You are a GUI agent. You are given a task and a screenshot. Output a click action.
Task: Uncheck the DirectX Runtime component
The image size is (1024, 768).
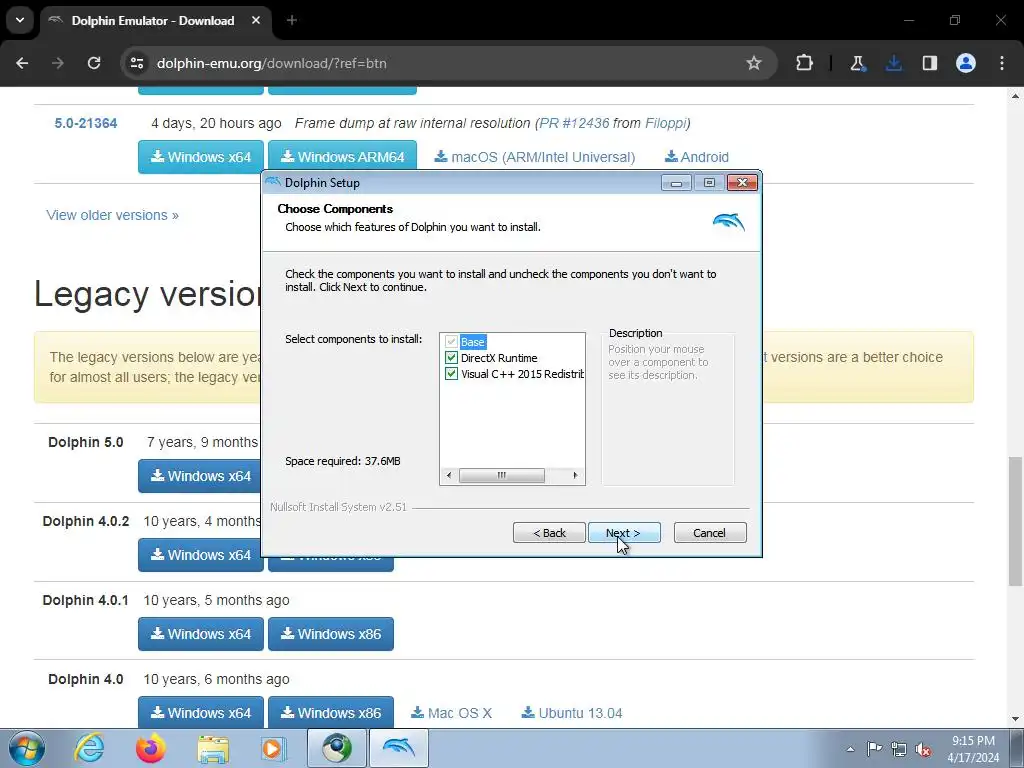pyautogui.click(x=451, y=358)
